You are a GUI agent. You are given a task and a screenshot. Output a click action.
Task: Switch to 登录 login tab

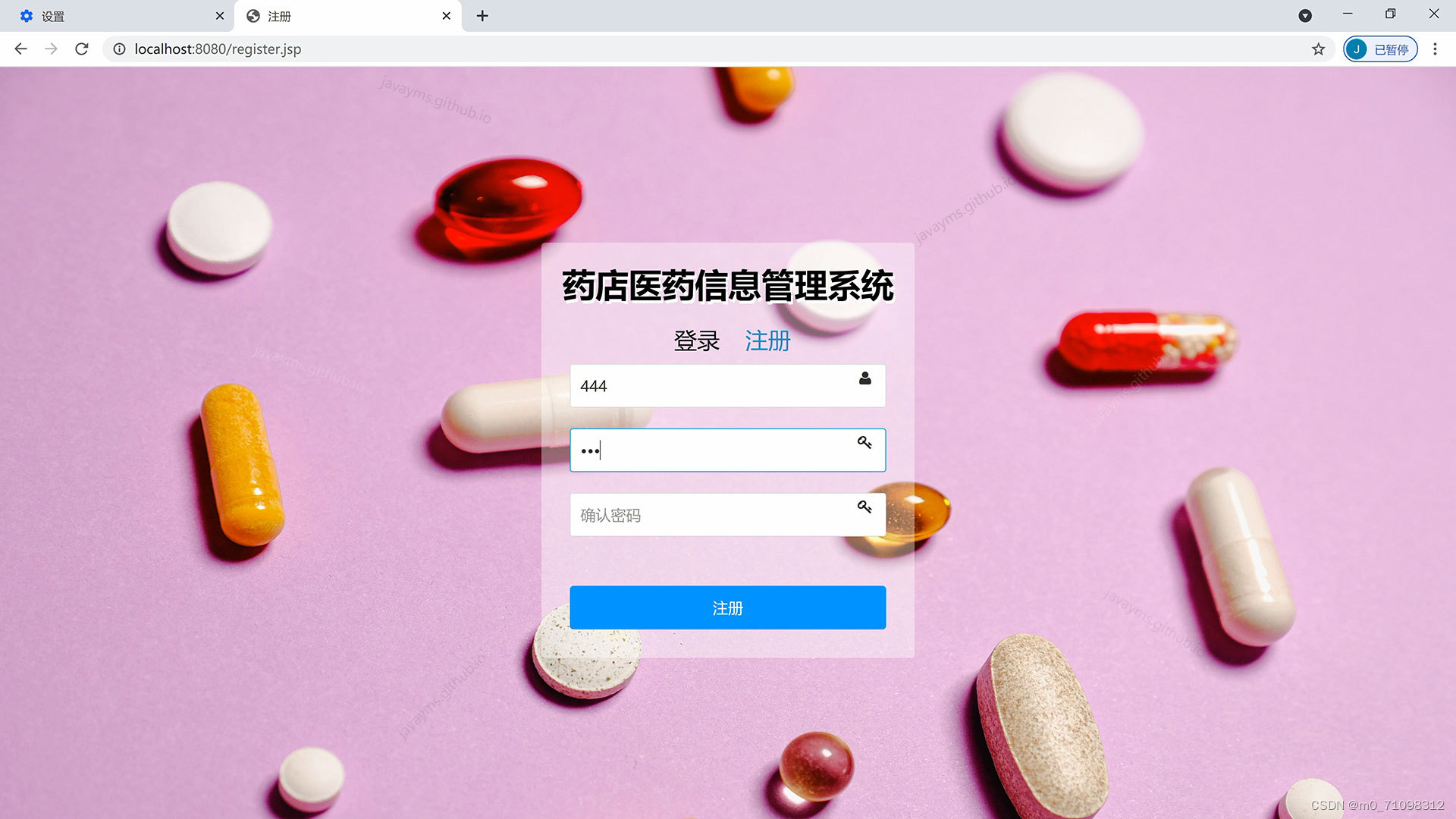point(696,341)
